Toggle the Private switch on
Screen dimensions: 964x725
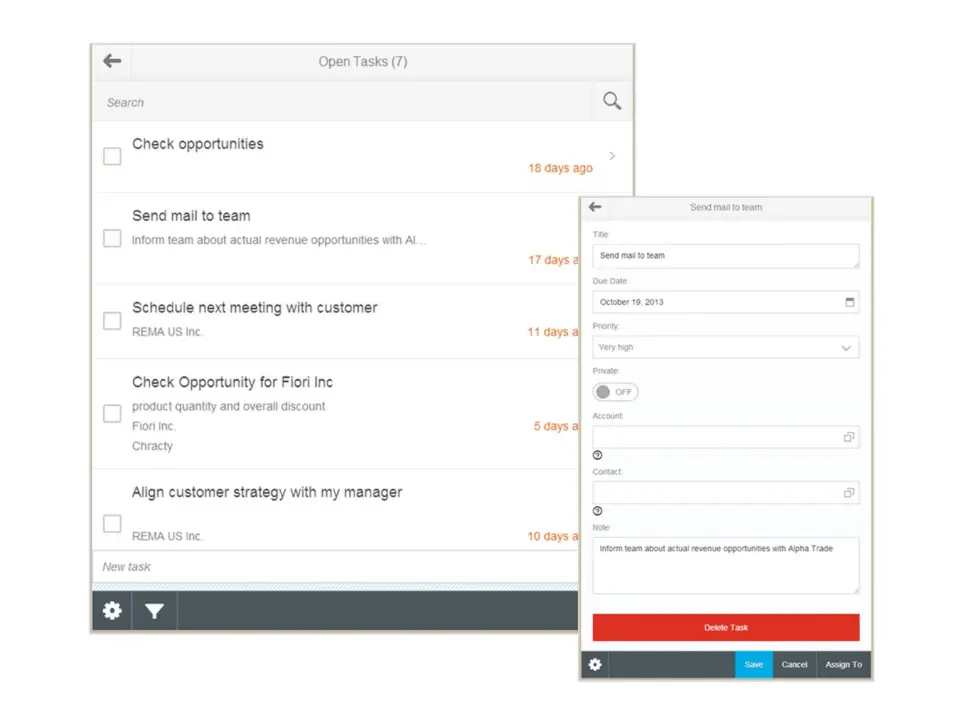click(x=615, y=392)
